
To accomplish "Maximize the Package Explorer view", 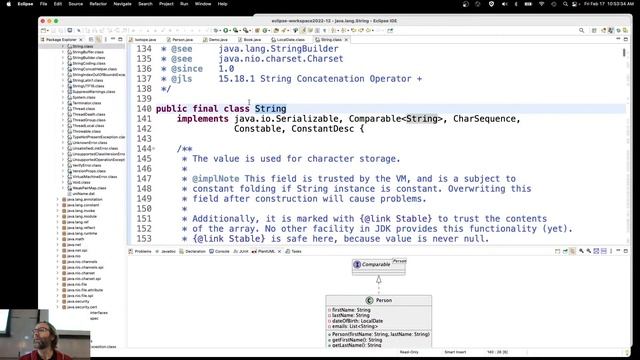I will (120, 39).
